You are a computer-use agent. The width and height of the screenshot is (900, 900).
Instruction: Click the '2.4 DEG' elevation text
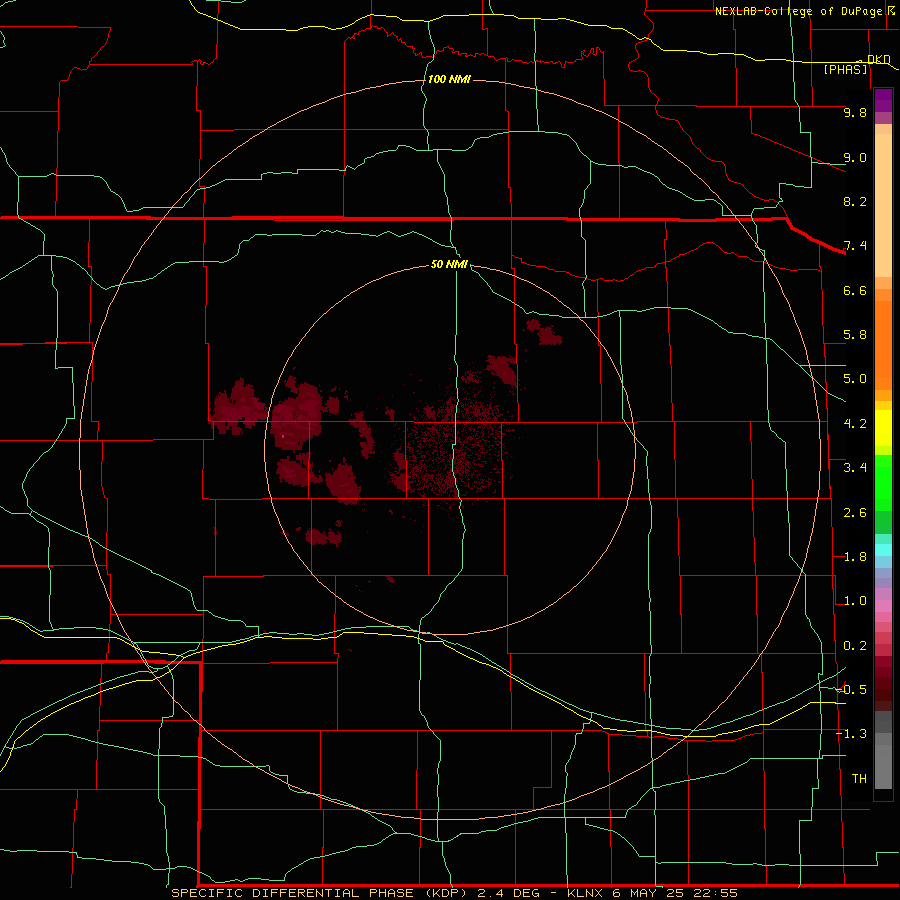tap(509, 893)
